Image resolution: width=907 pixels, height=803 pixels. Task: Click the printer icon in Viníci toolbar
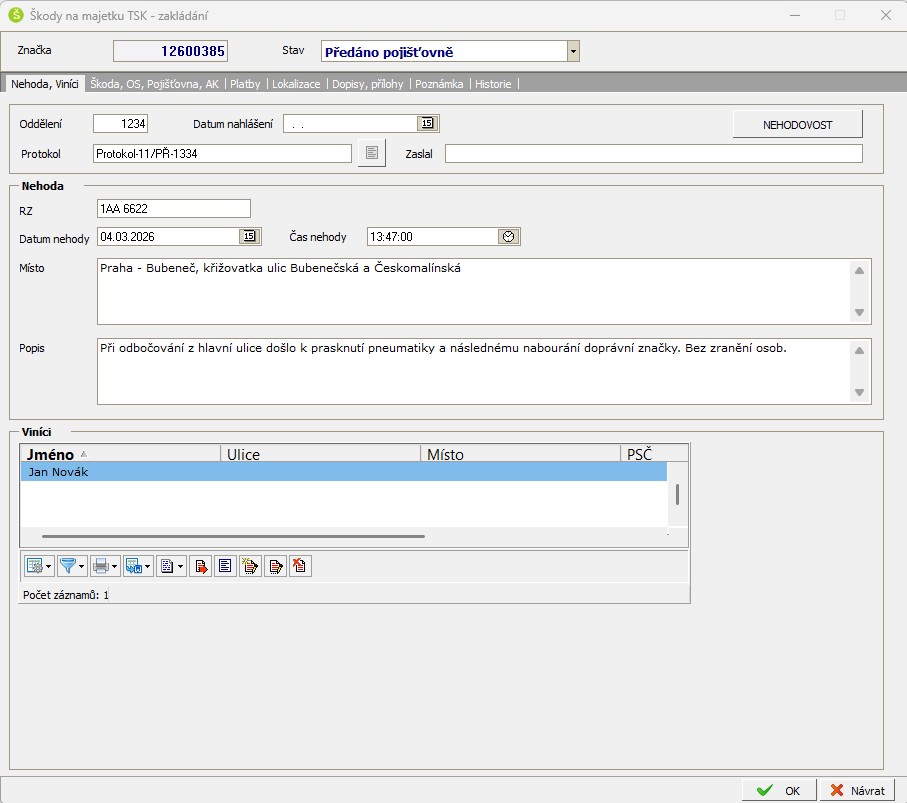[x=101, y=566]
